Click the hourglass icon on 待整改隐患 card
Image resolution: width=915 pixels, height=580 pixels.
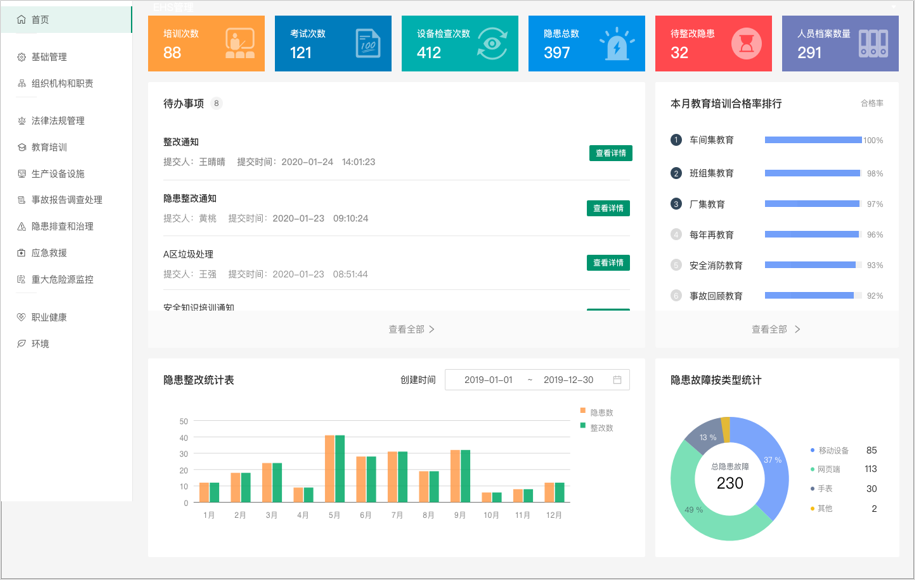[x=745, y=43]
